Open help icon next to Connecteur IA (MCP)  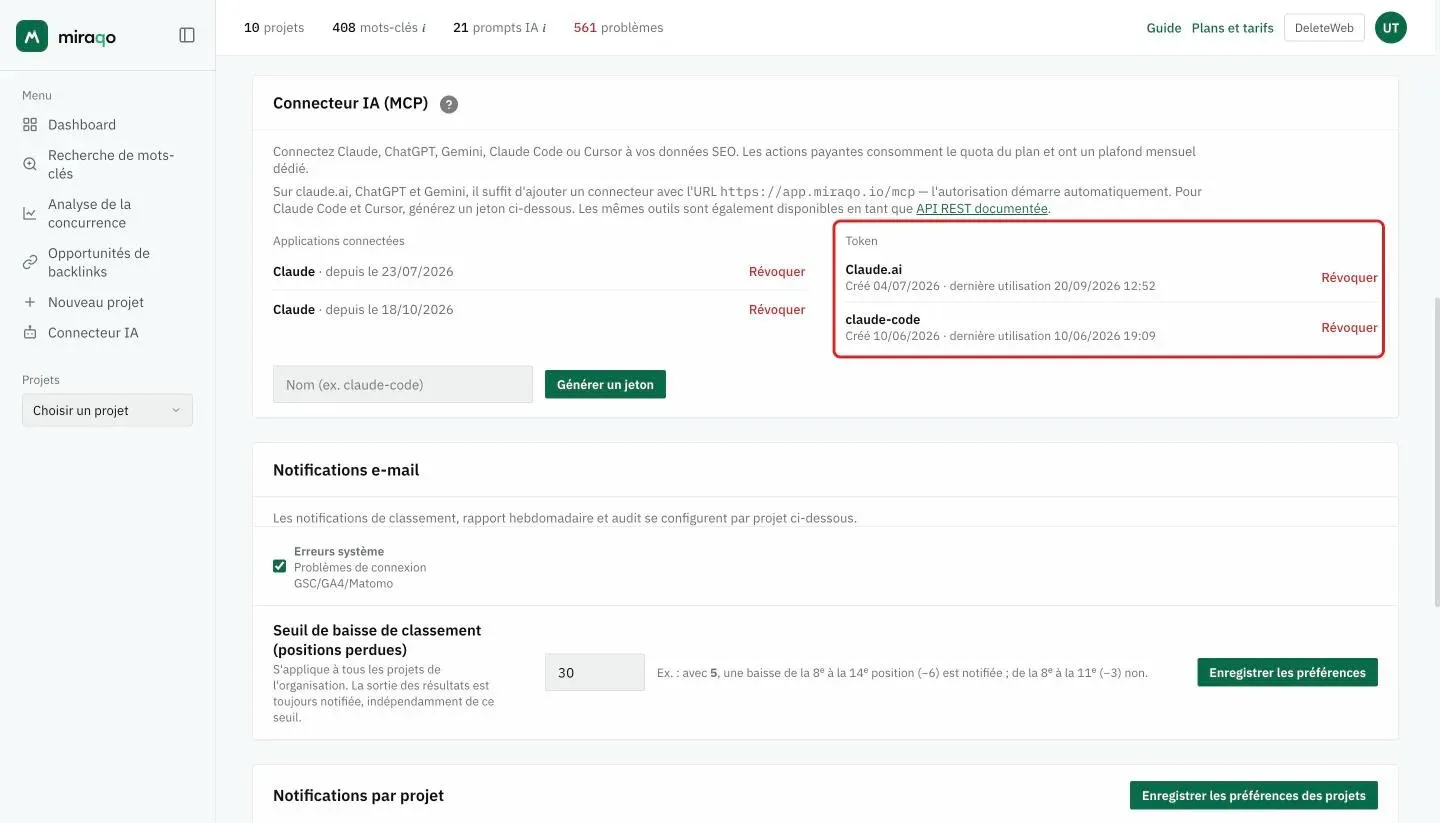449,104
